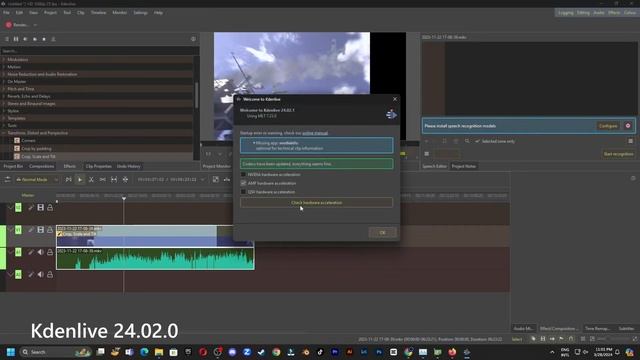
Task: Show audio effects filter icon
Action: point(25,39)
